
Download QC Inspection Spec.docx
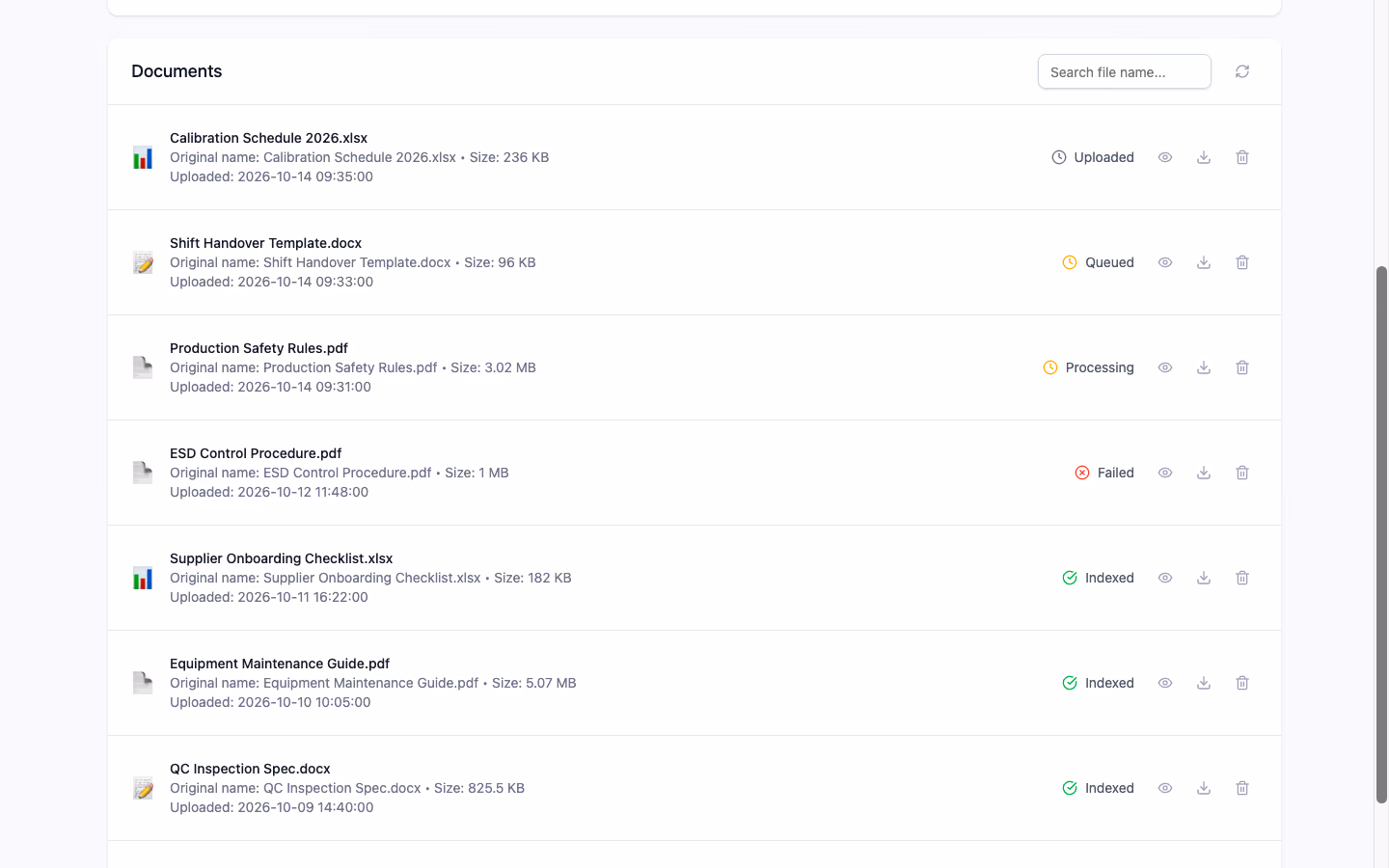(1204, 788)
